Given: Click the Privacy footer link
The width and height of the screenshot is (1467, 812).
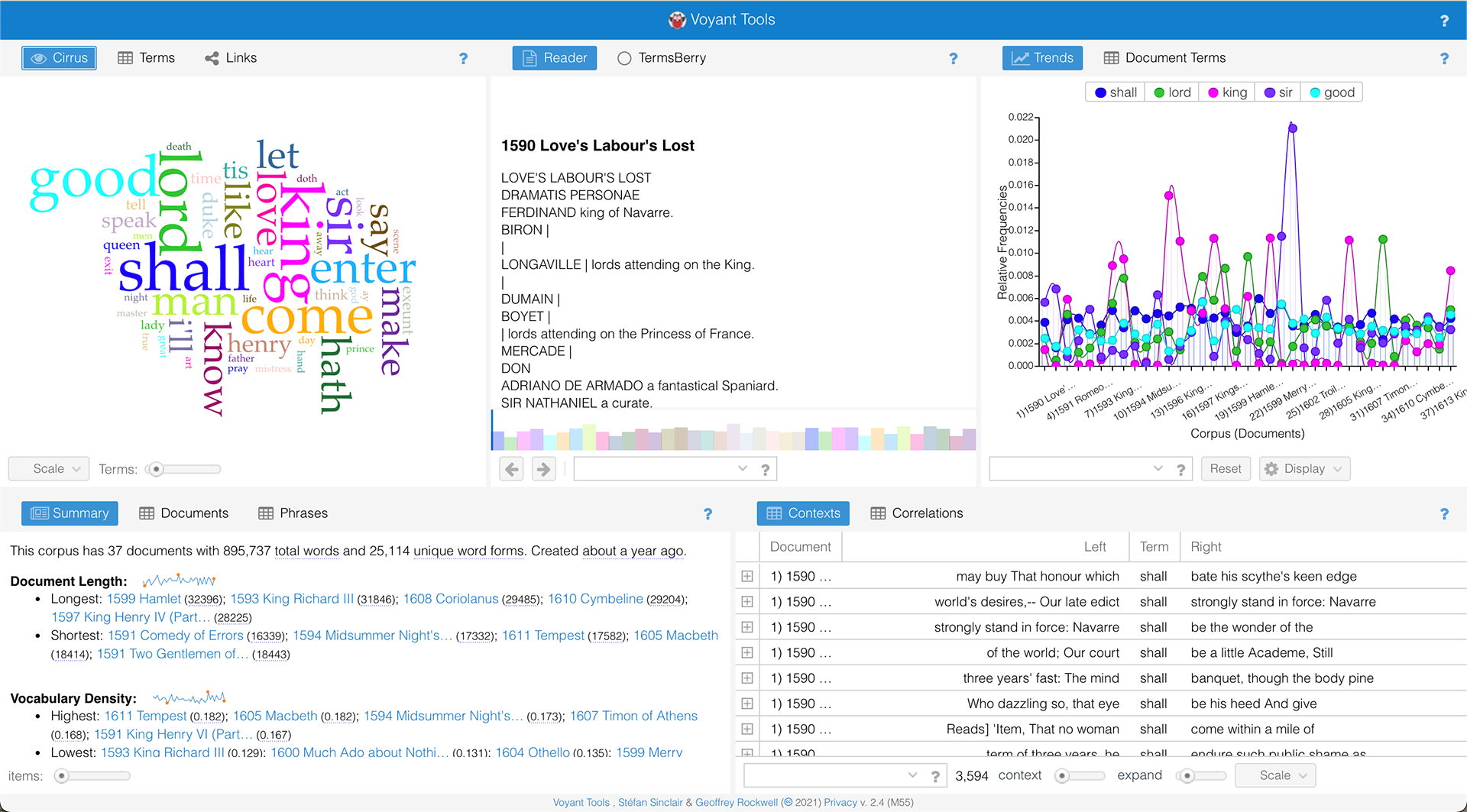Looking at the screenshot, I should tap(840, 802).
